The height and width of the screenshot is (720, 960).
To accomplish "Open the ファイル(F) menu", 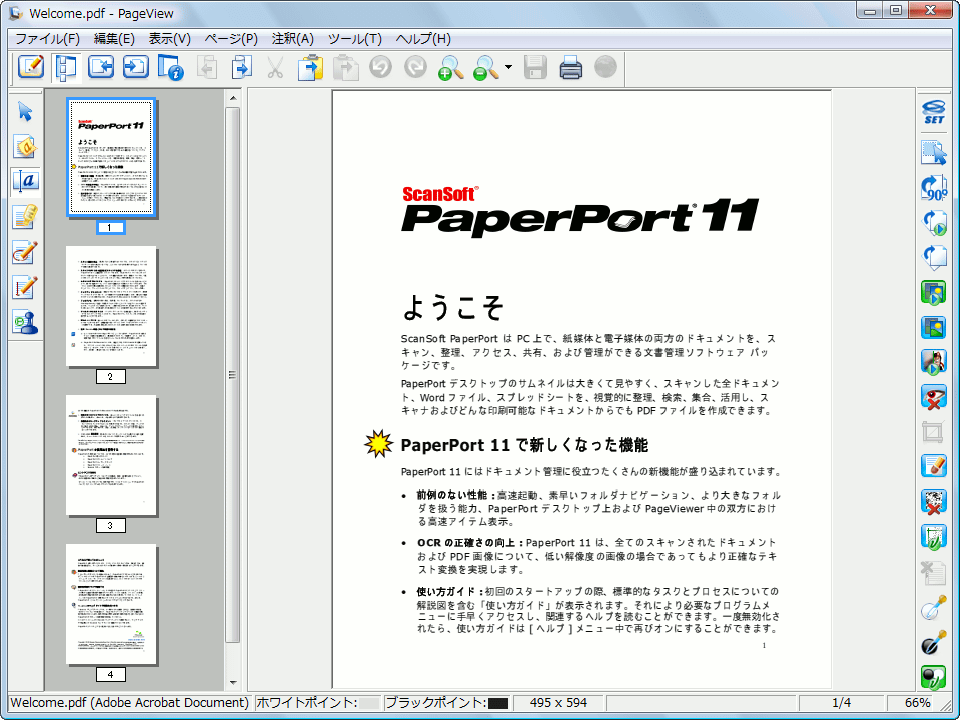I will 46,38.
